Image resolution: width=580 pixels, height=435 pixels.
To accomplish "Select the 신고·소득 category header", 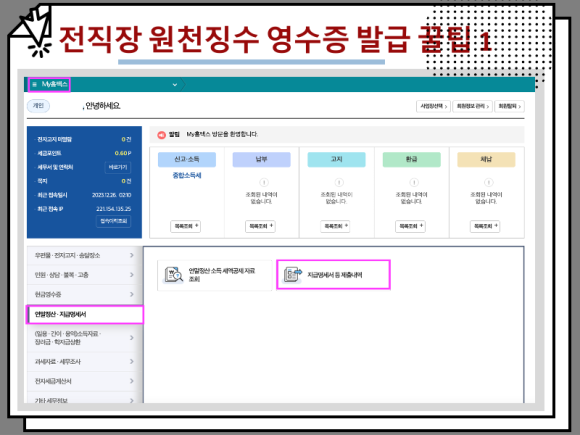I will point(187,159).
